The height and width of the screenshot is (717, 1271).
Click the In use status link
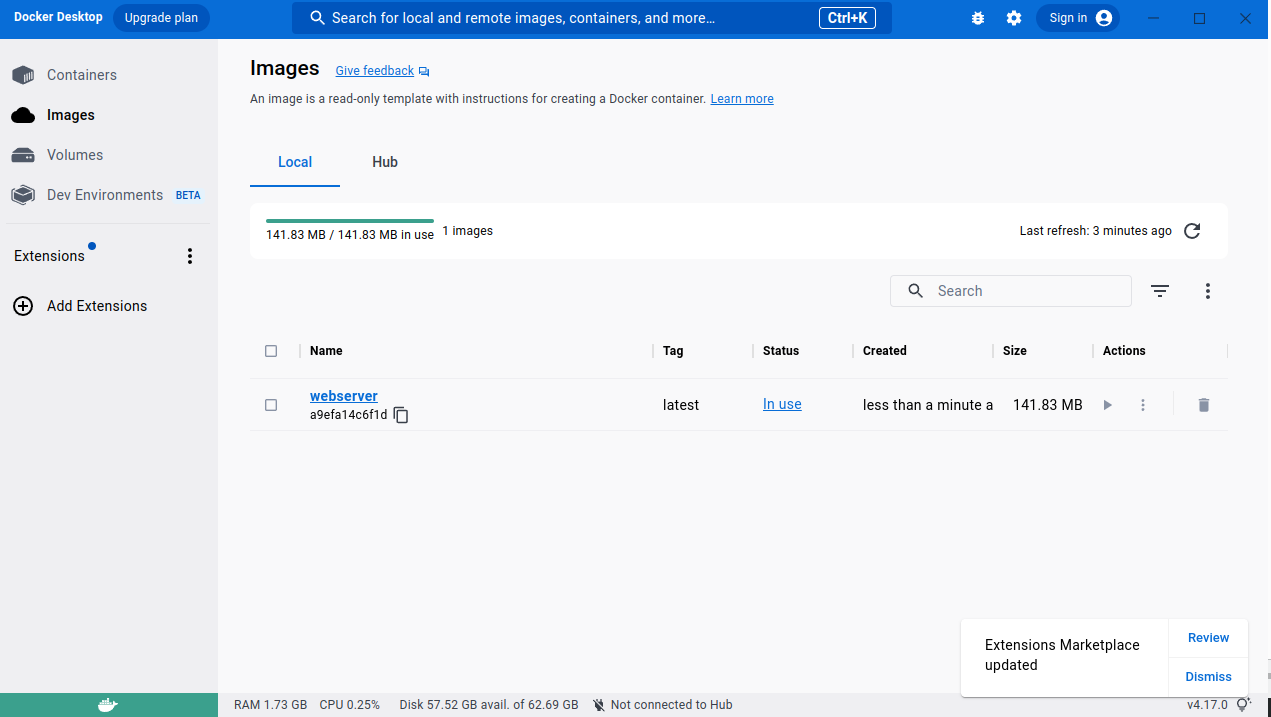point(782,404)
